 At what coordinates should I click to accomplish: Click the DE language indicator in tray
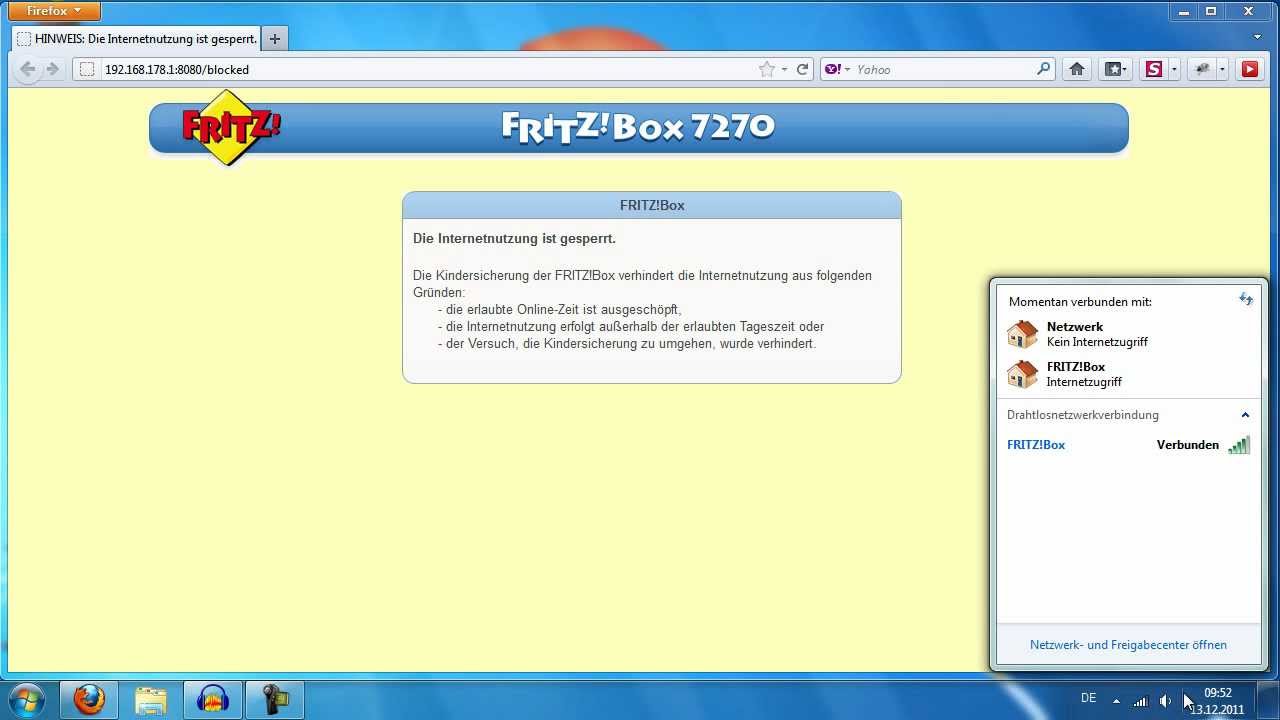1088,698
